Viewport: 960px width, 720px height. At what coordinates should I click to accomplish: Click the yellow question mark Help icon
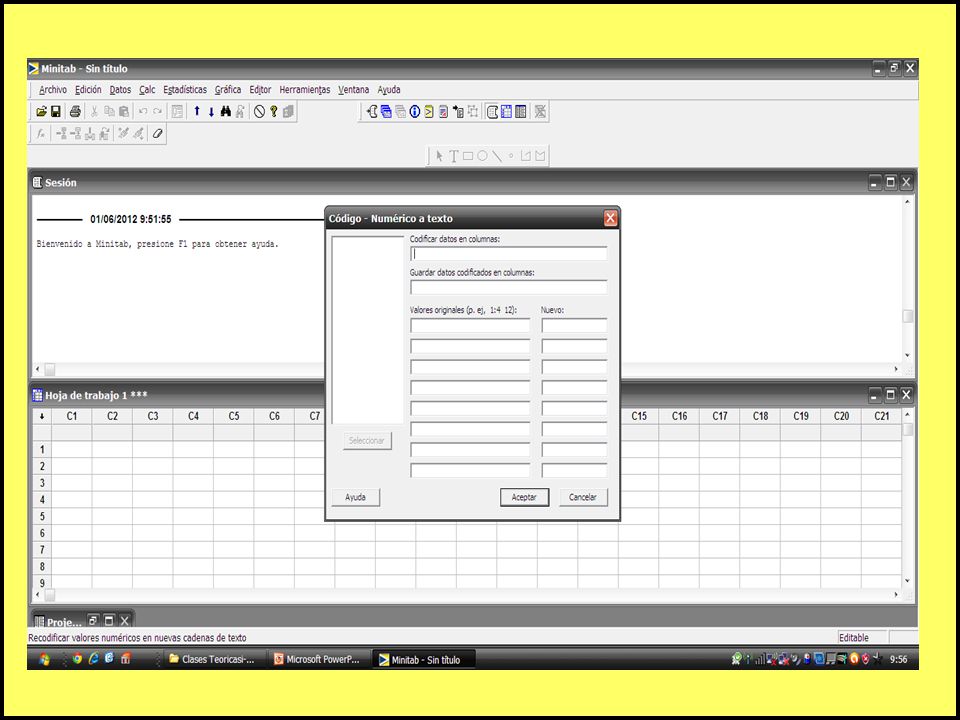pos(274,111)
